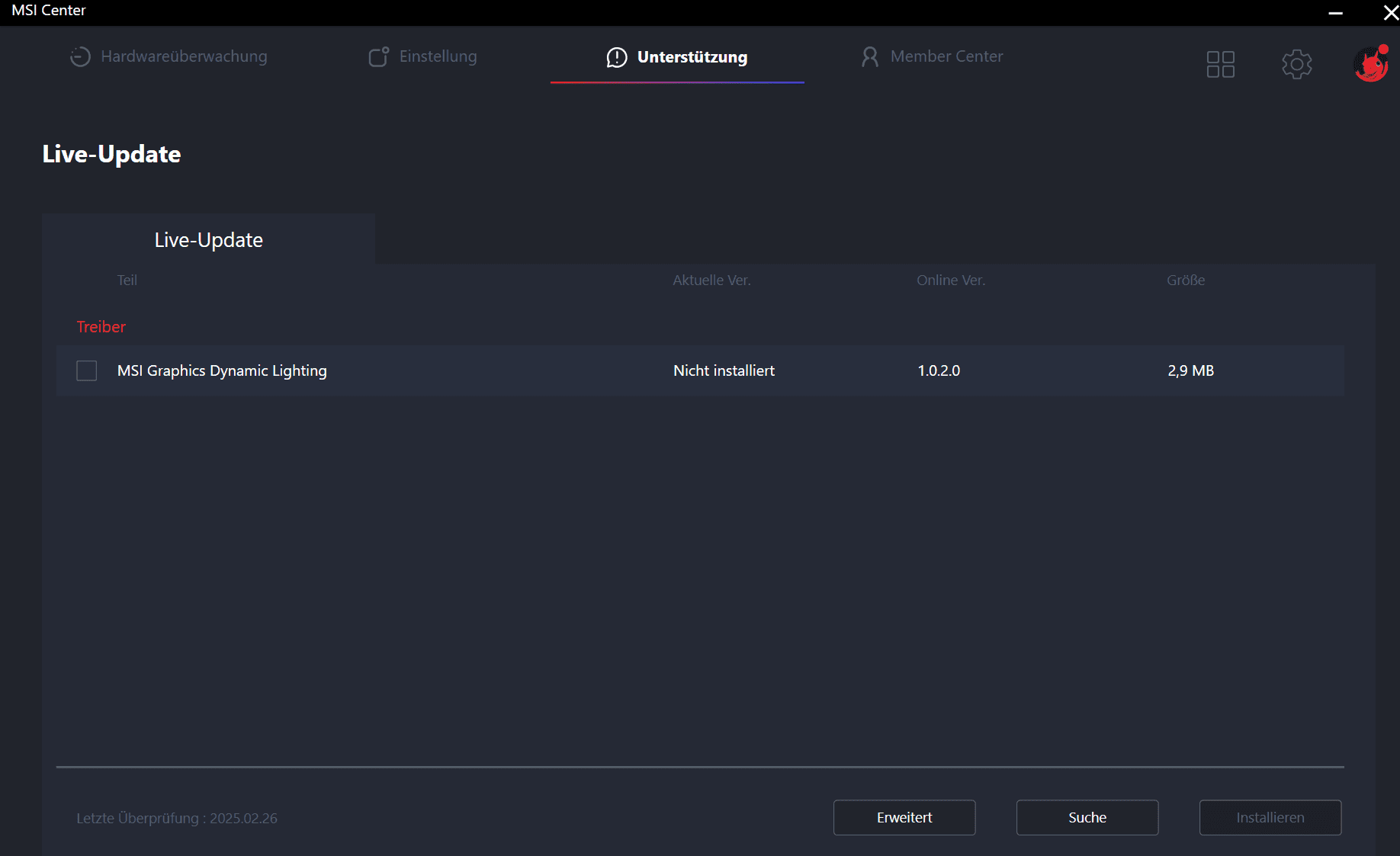This screenshot has height=856, width=1400.
Task: Click the Member Center person icon
Action: point(870,57)
